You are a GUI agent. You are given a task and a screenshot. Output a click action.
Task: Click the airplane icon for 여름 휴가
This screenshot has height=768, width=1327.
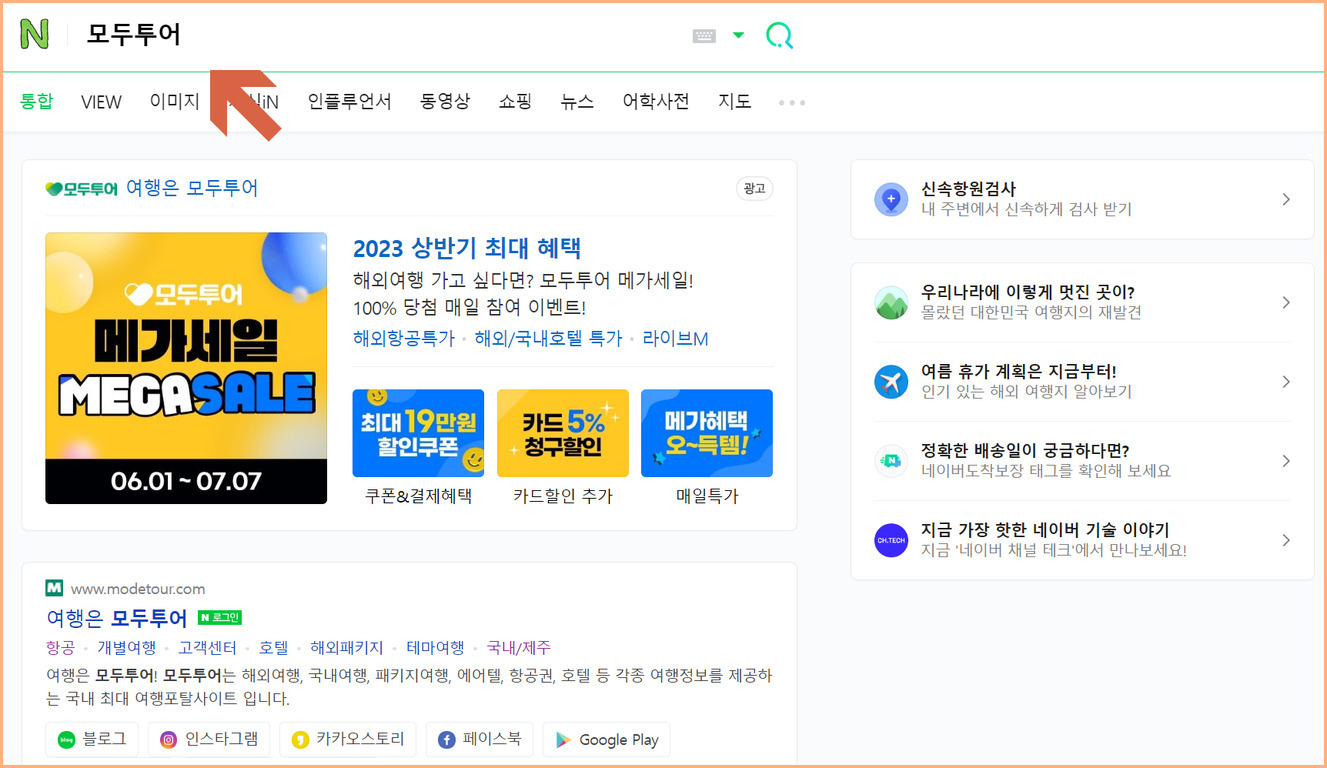(890, 382)
